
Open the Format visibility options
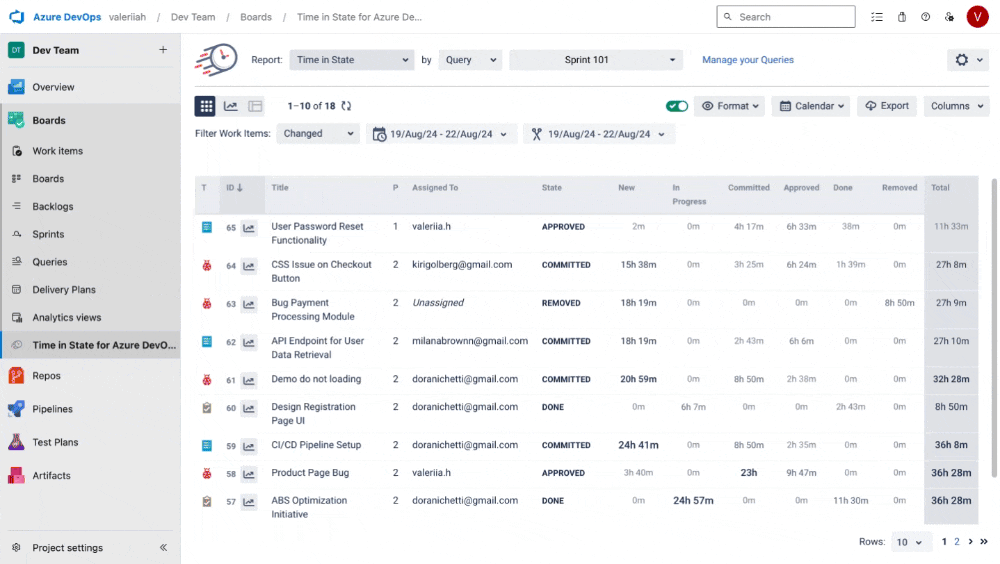tap(729, 106)
